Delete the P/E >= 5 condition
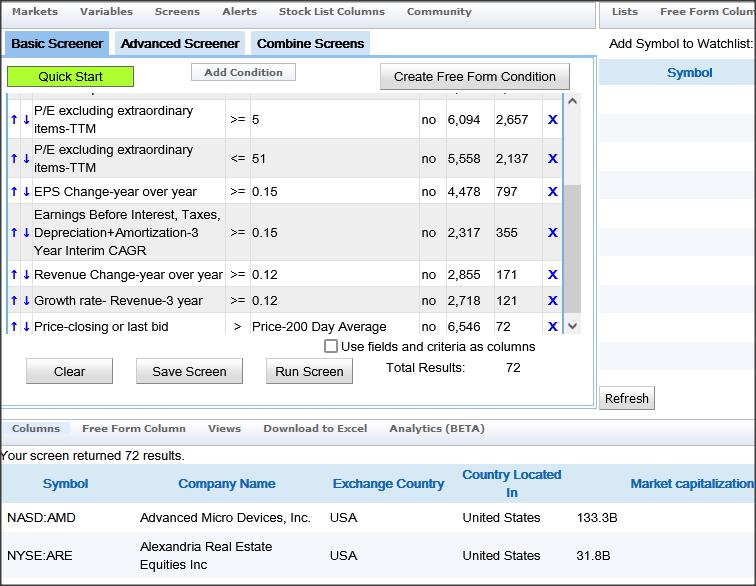The width and height of the screenshot is (756, 586). pos(552,120)
